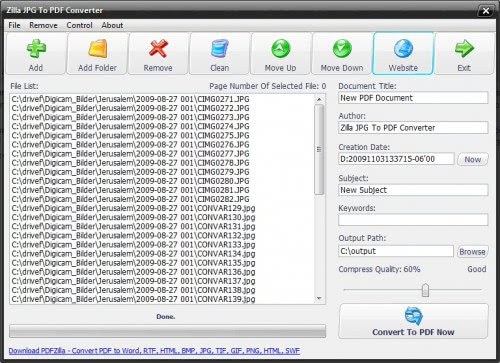Open the File menu
This screenshot has width=500, height=363.
point(14,25)
